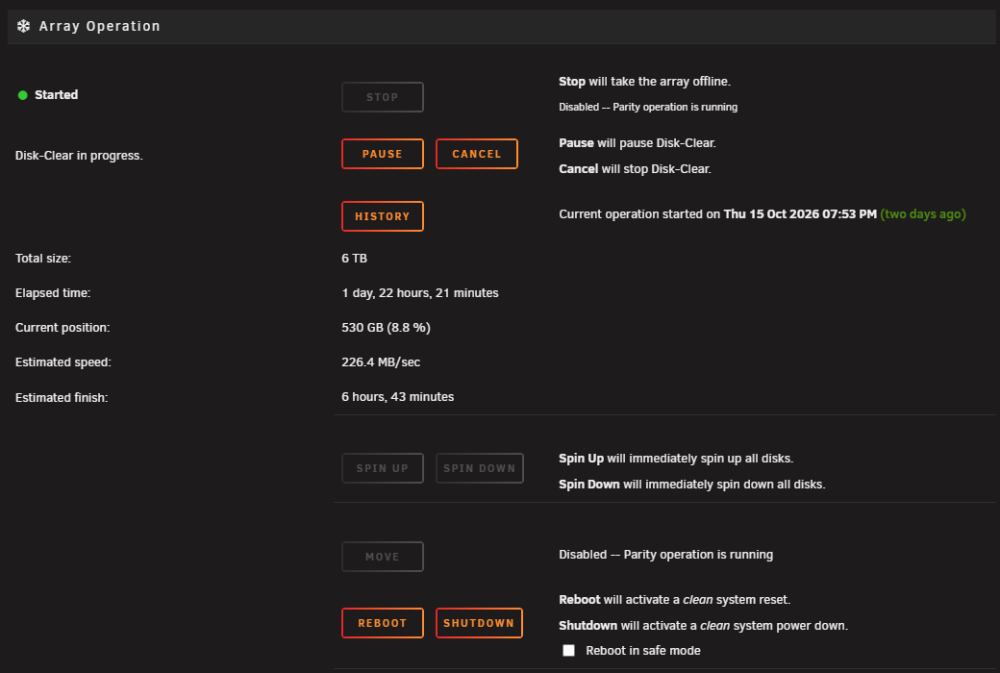Viewport: 1000px width, 673px height.
Task: Click the Shutdown button
Action: pyautogui.click(x=479, y=623)
